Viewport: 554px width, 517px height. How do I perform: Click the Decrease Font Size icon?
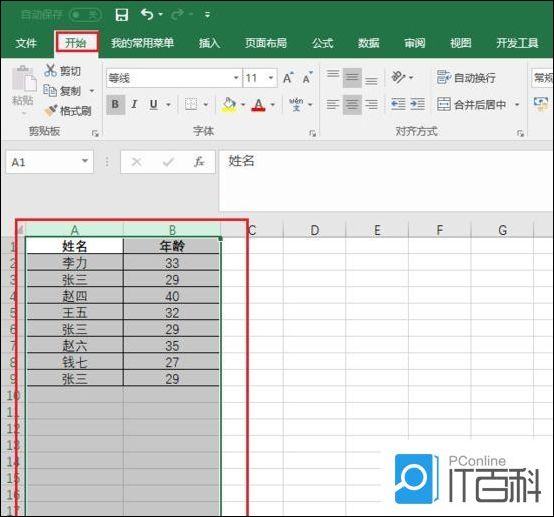click(x=307, y=78)
